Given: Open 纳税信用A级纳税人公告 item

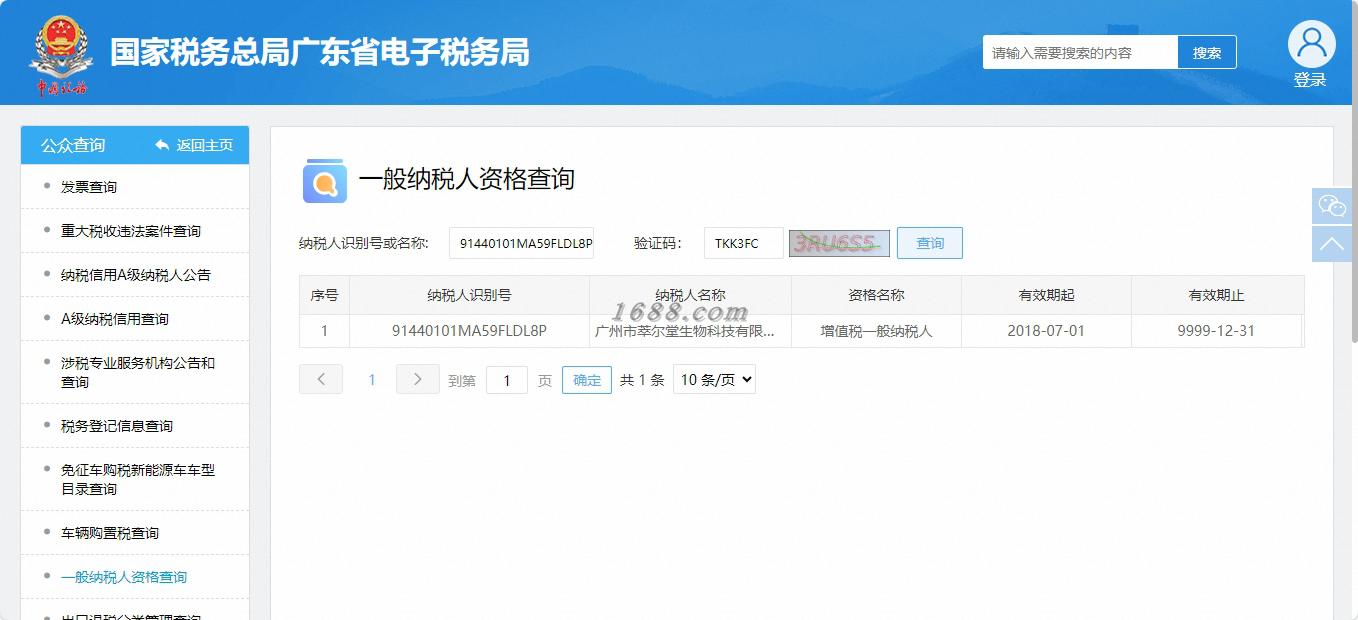Looking at the screenshot, I should [x=135, y=275].
